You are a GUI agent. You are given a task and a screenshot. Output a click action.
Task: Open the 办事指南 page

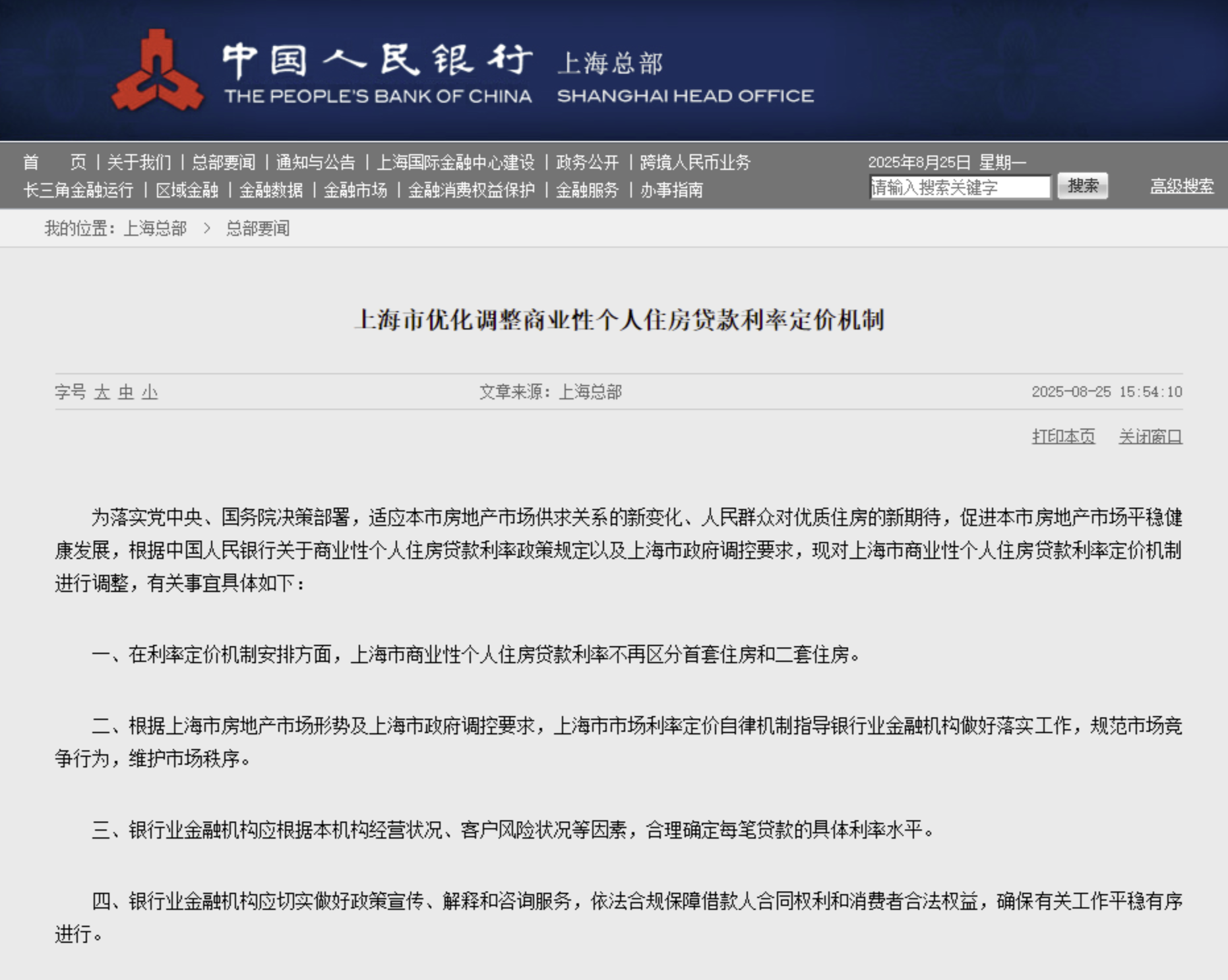coord(671,191)
